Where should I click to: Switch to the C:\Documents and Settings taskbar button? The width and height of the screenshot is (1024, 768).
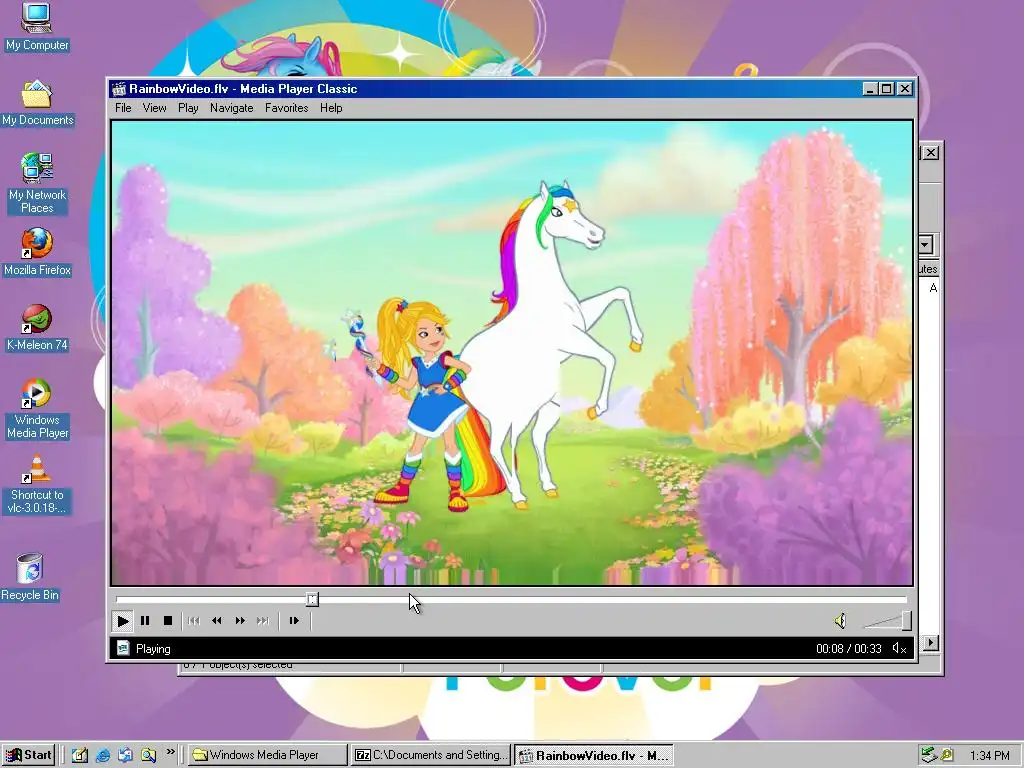431,755
